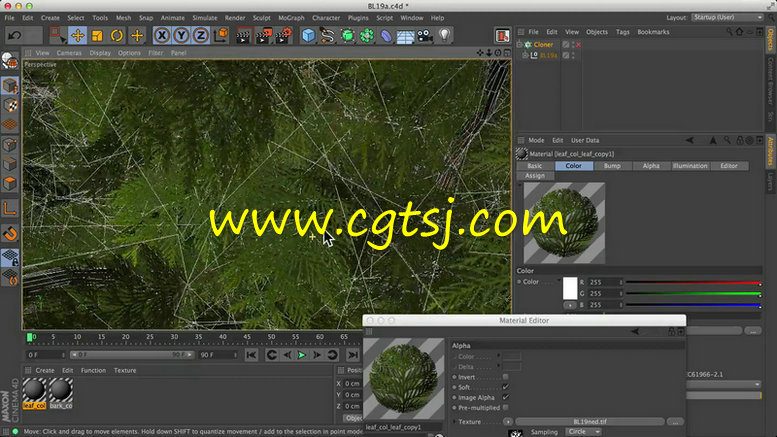The image size is (777, 437).
Task: Select the Basic tab
Action: [x=535, y=166]
